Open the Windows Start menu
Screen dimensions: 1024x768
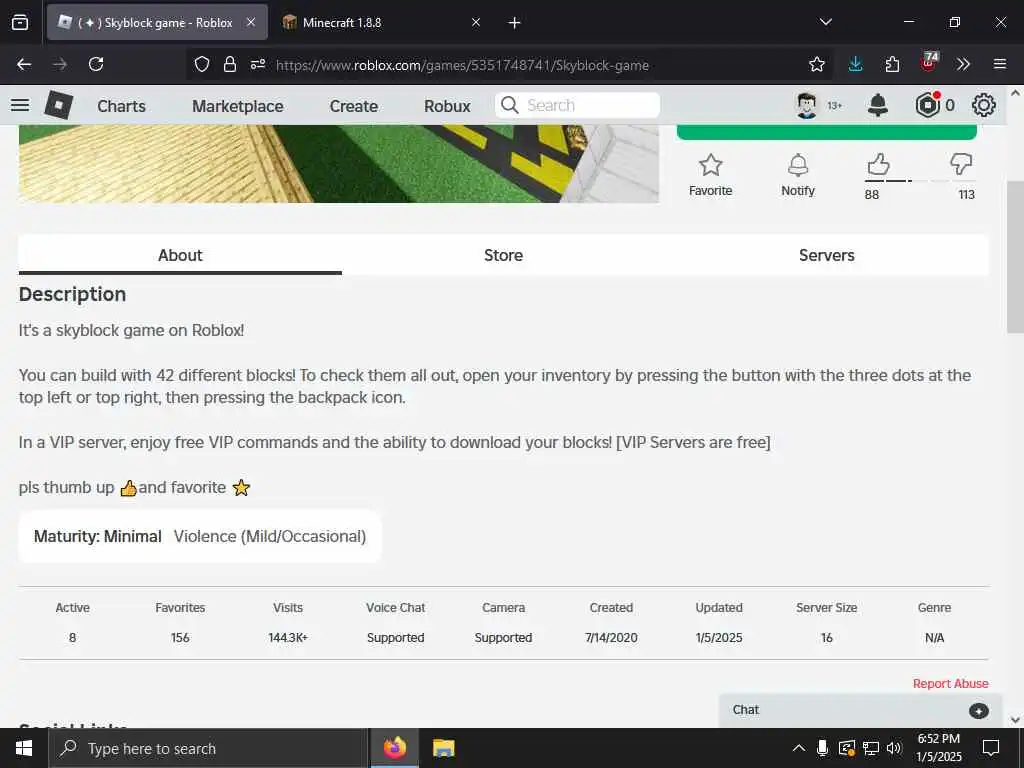pos(24,748)
